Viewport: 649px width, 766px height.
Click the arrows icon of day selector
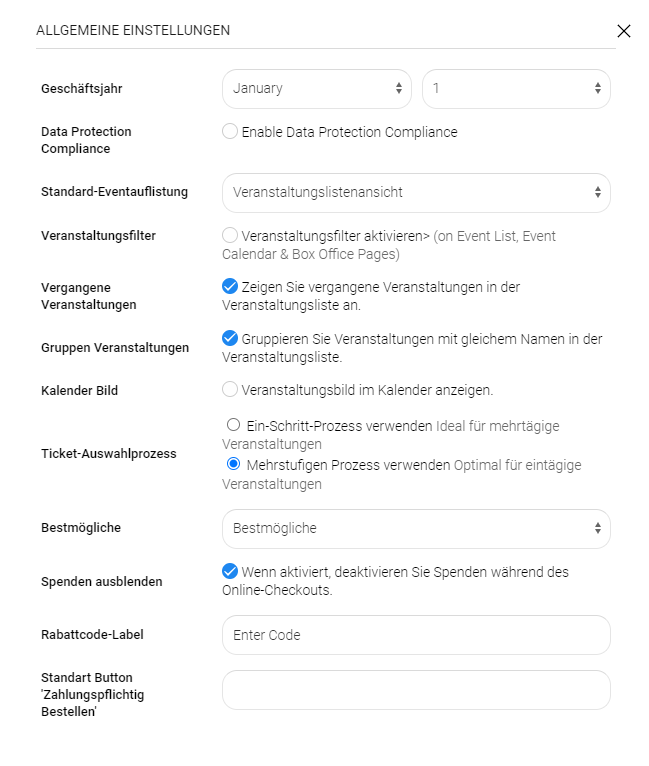click(597, 88)
